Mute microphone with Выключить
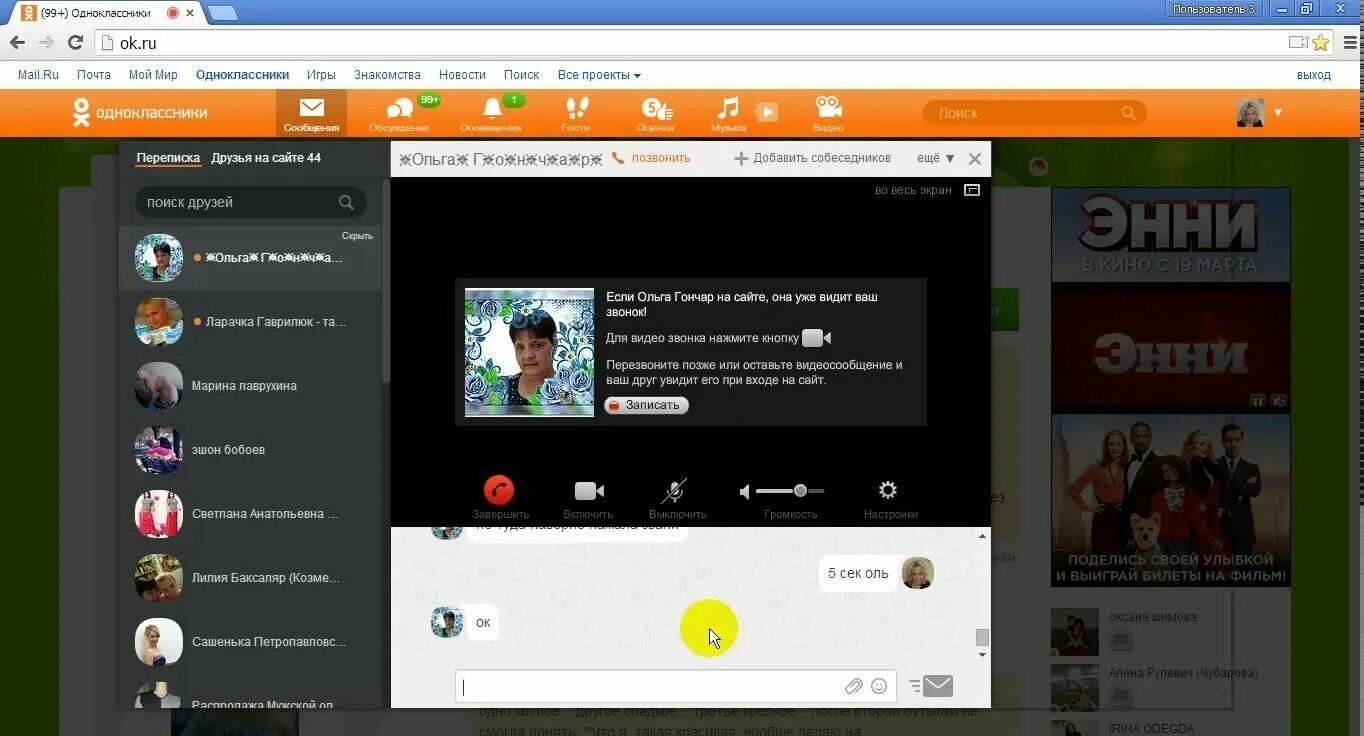Screen dimensions: 1364x736 [x=674, y=491]
